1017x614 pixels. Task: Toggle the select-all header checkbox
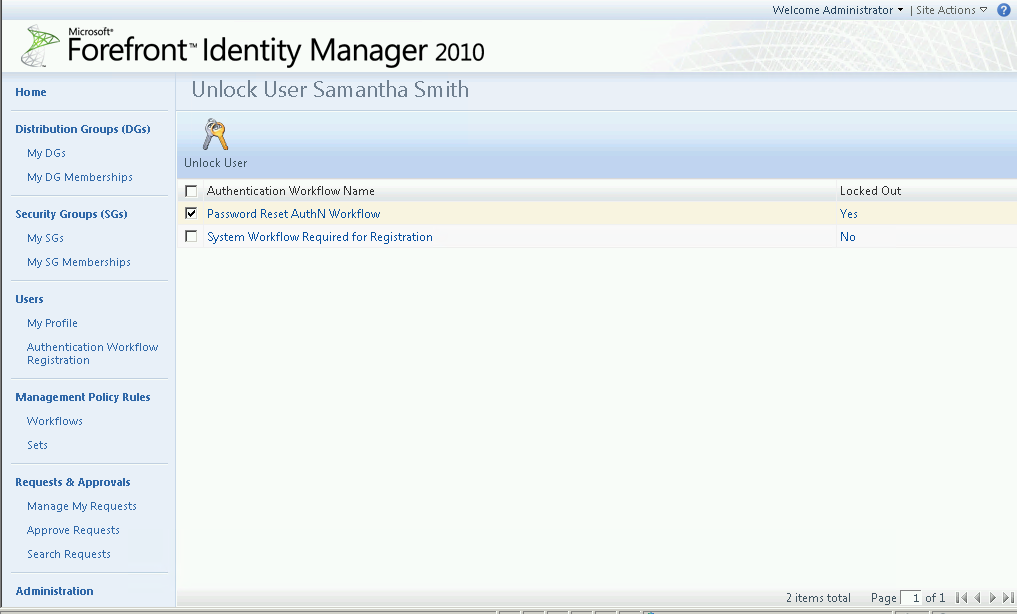(x=191, y=191)
